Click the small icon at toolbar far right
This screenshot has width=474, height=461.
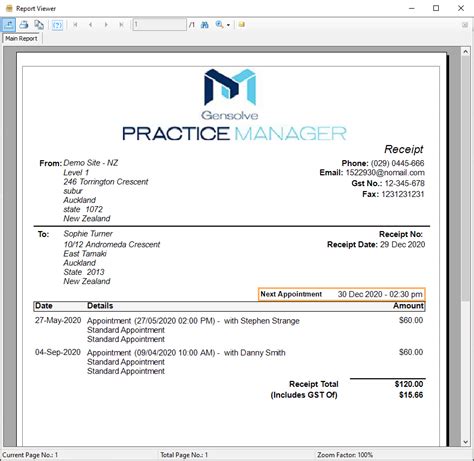tap(465, 25)
